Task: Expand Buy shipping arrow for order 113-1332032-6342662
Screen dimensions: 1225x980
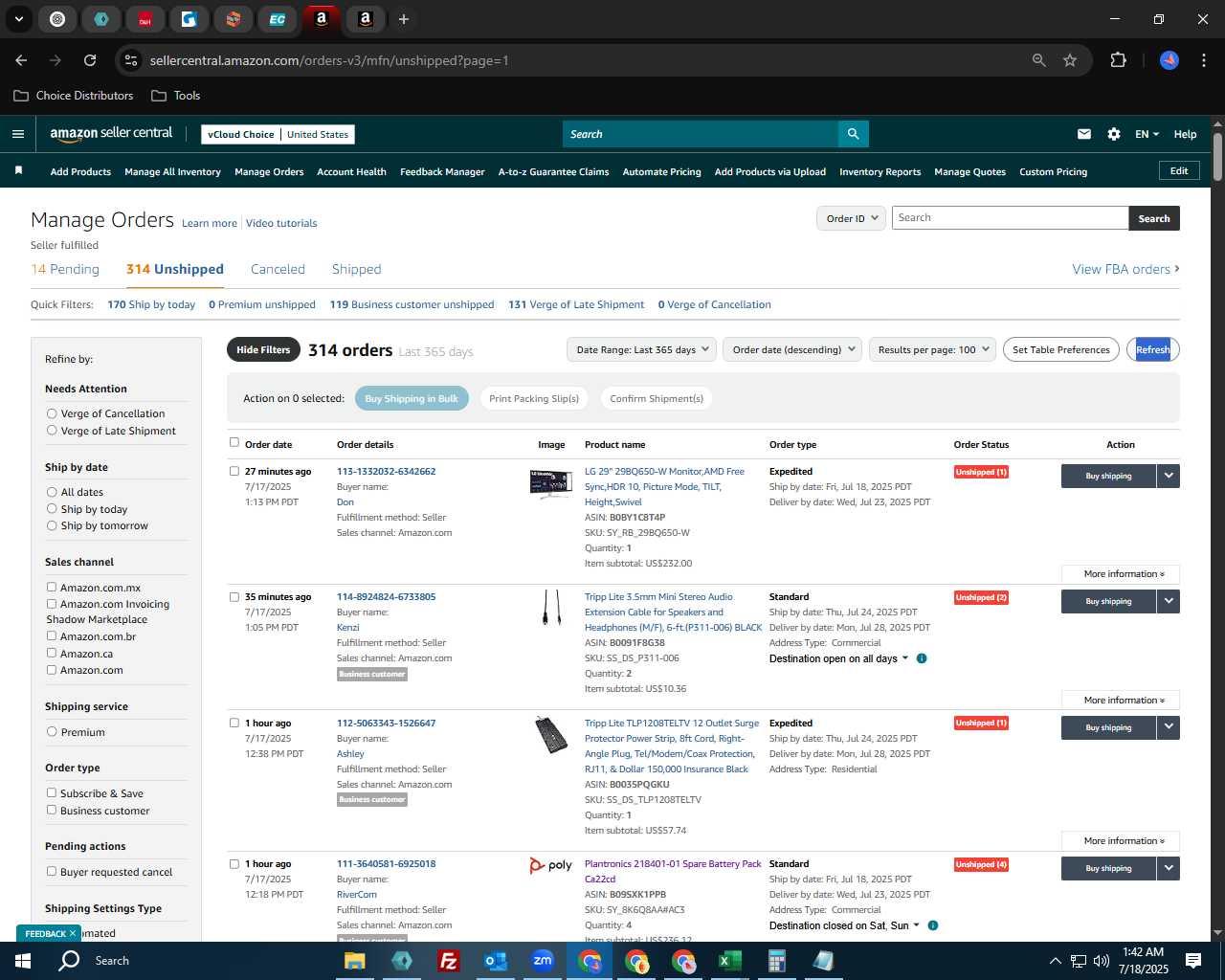Action: tap(1169, 476)
